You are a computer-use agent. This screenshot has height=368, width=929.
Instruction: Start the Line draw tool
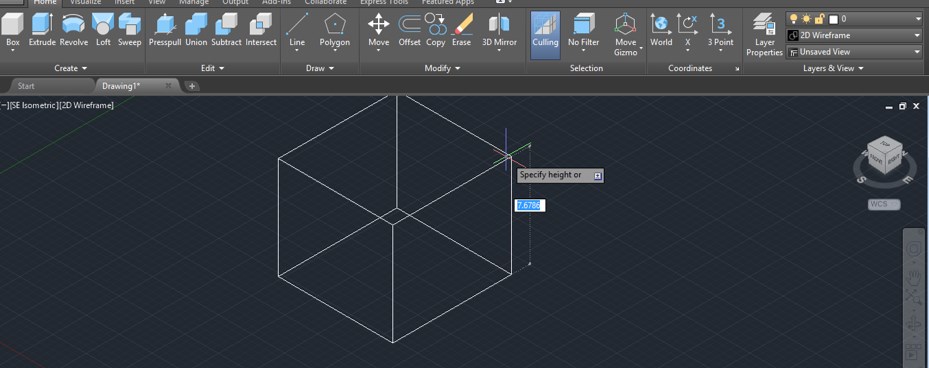point(297,30)
